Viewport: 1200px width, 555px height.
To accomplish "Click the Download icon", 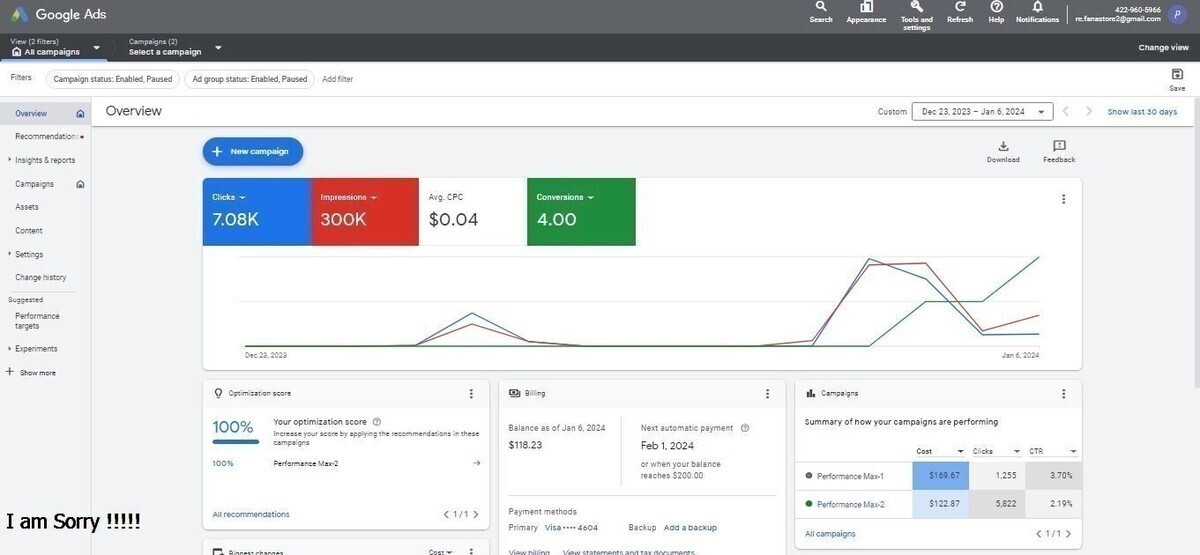I will coord(1003,147).
